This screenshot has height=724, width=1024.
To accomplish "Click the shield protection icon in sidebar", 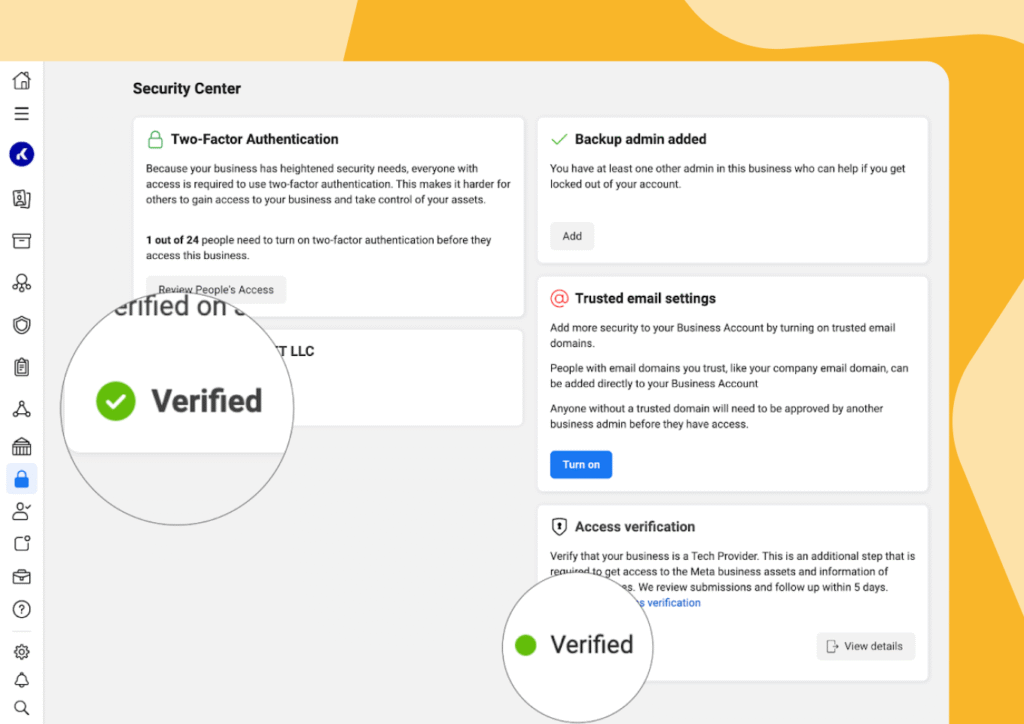I will pos(21,324).
